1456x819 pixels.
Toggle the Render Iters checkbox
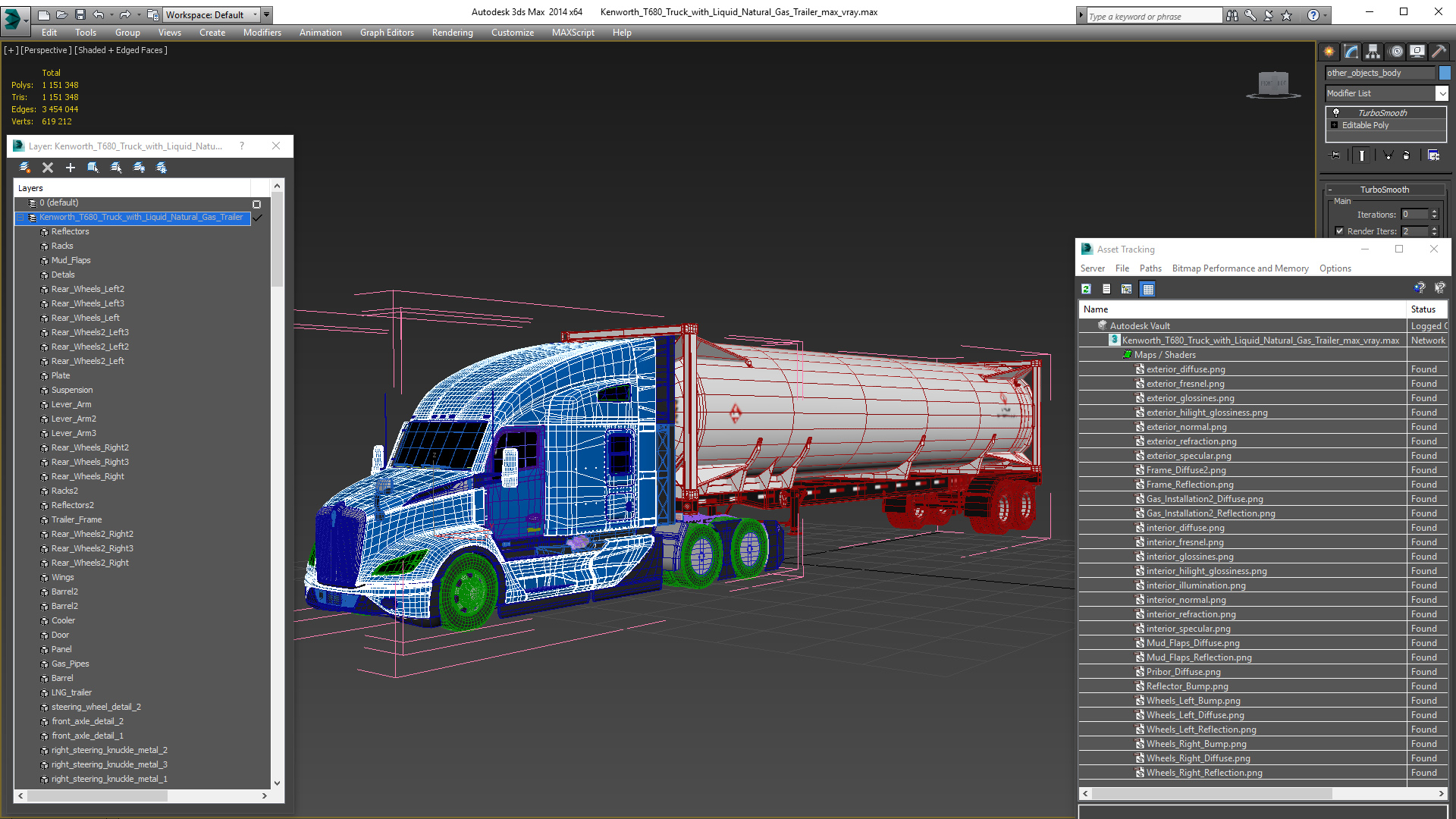1339,231
